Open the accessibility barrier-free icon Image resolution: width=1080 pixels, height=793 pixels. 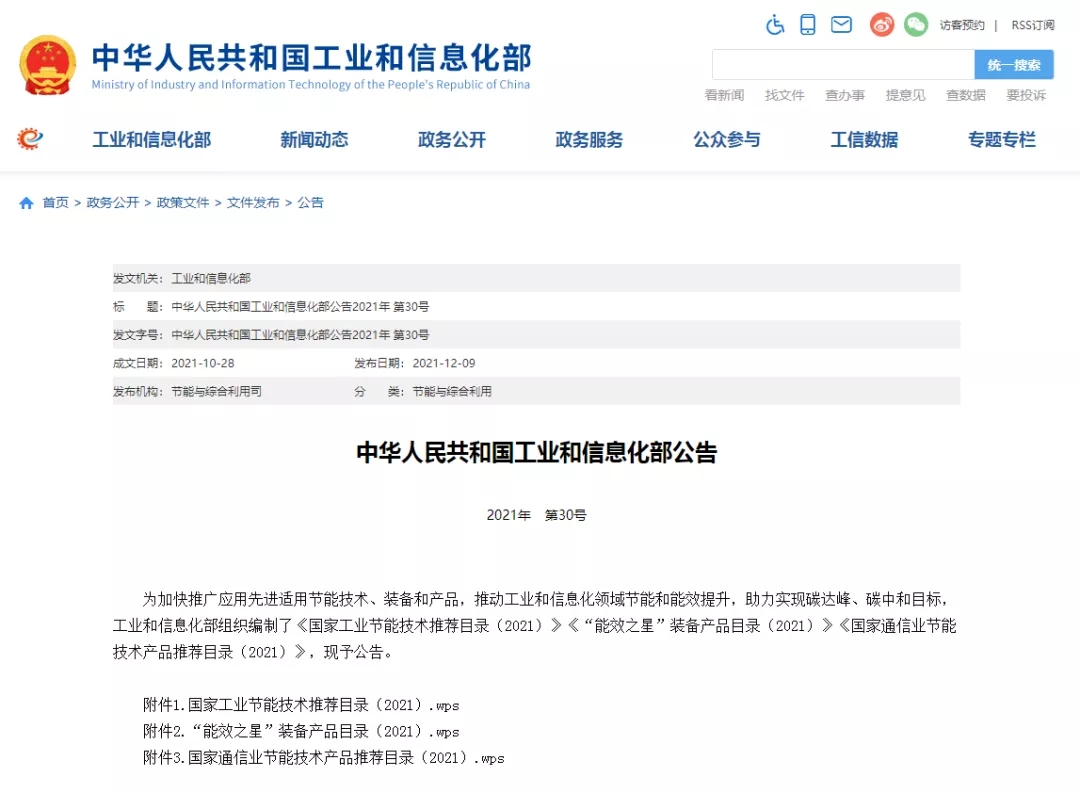775,25
